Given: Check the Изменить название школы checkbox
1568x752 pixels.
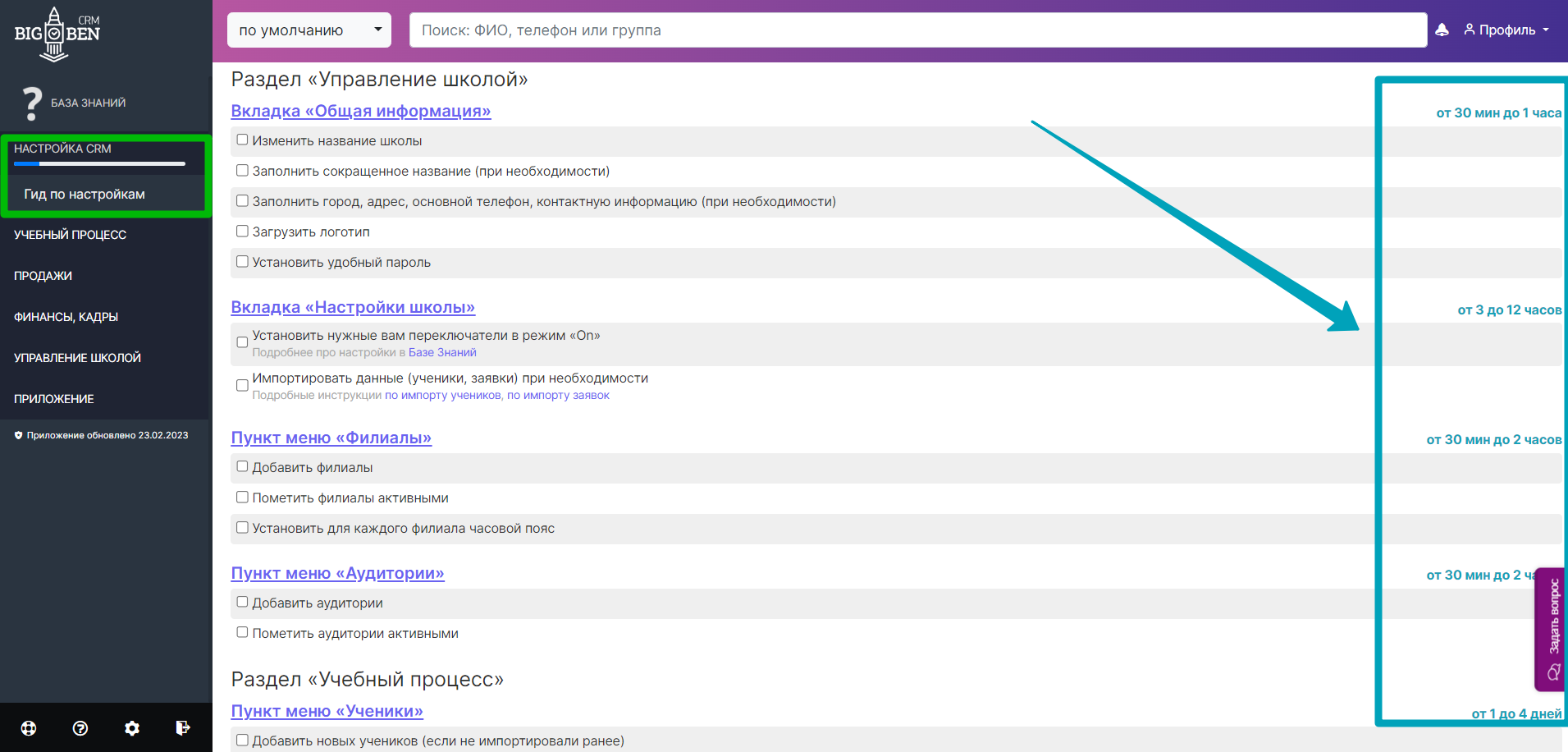Looking at the screenshot, I should 242,140.
